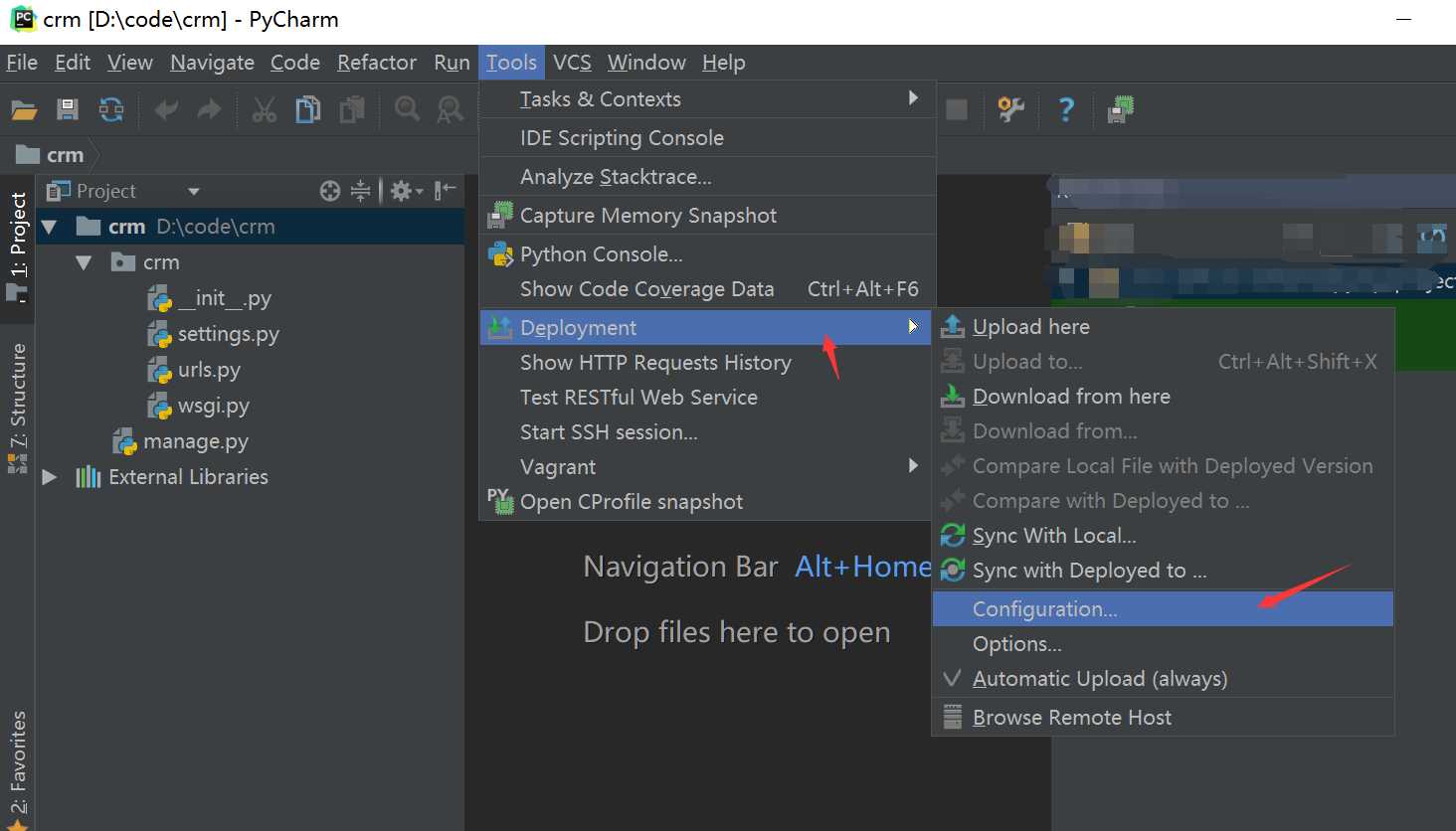
Task: Click Download from here menu item
Action: tap(1163, 397)
